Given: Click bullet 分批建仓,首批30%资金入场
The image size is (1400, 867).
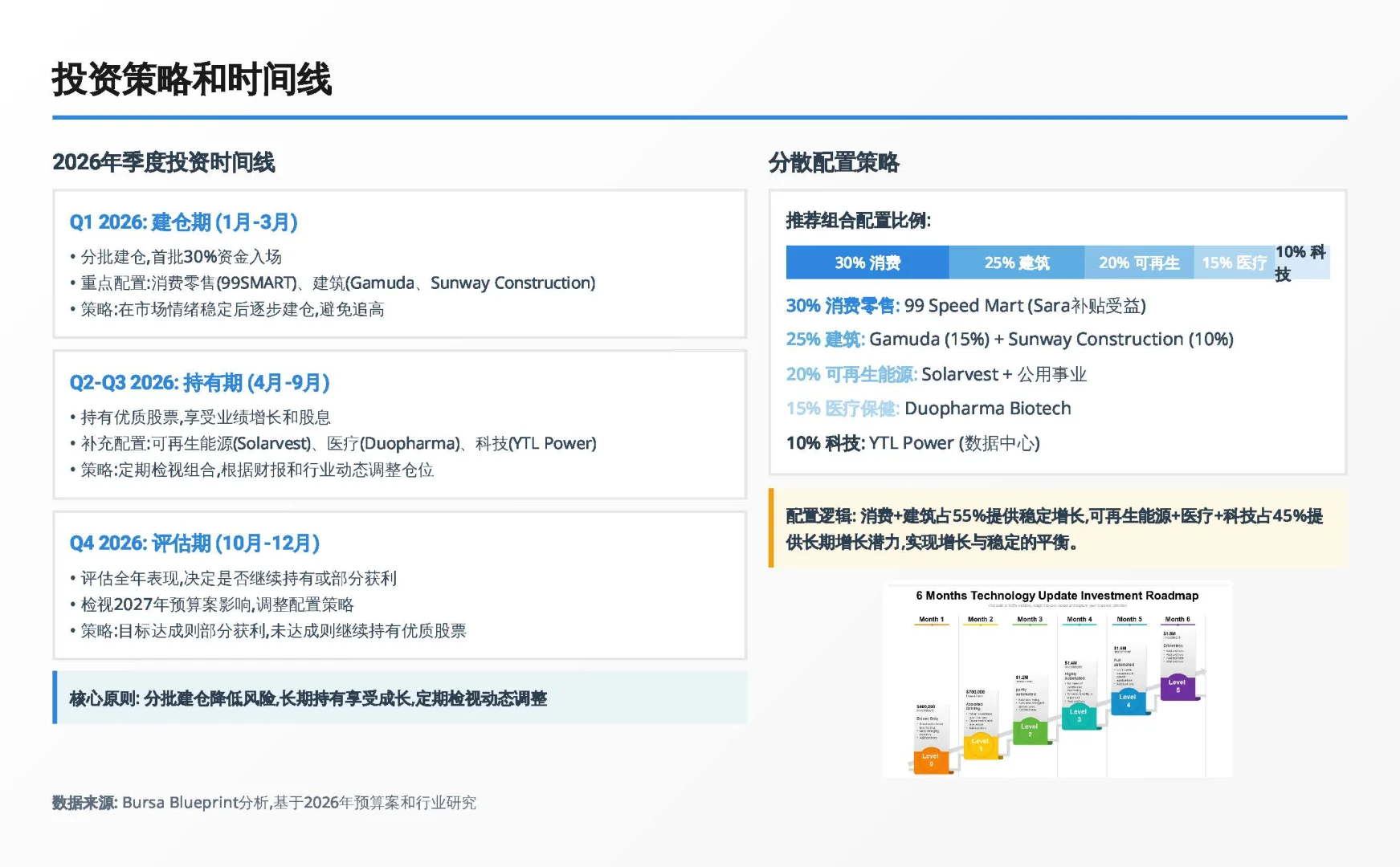Looking at the screenshot, I should [x=176, y=257].
